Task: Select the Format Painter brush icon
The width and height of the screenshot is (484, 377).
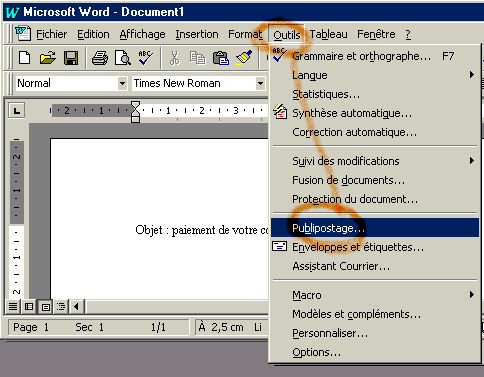Action: tap(244, 58)
